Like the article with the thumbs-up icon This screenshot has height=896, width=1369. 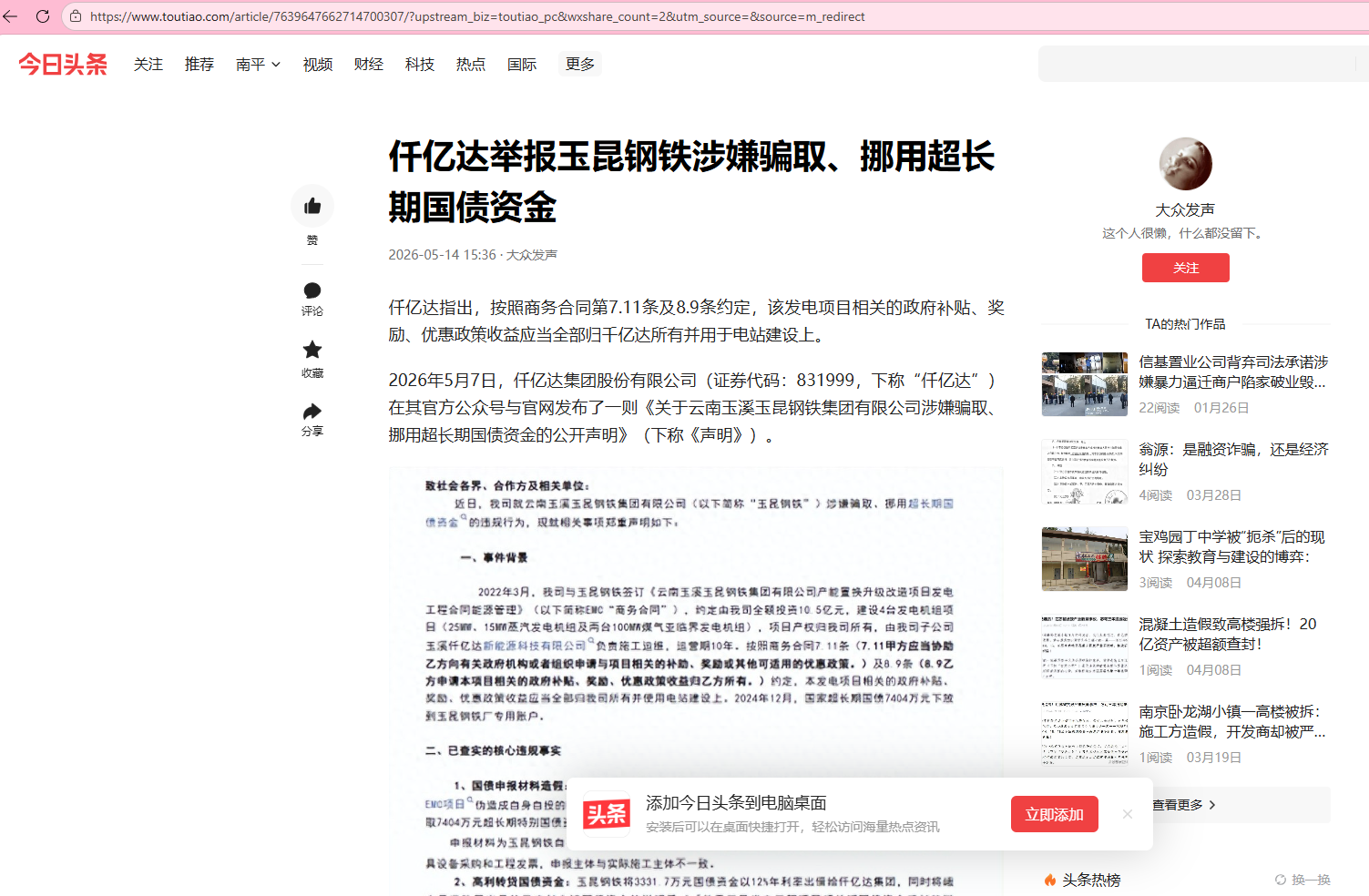312,207
